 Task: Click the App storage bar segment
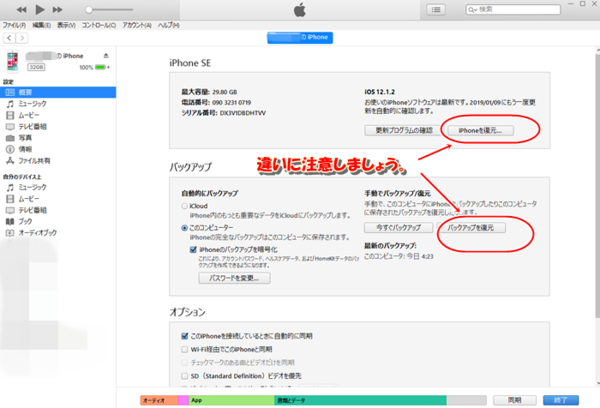pyautogui.click(x=232, y=400)
